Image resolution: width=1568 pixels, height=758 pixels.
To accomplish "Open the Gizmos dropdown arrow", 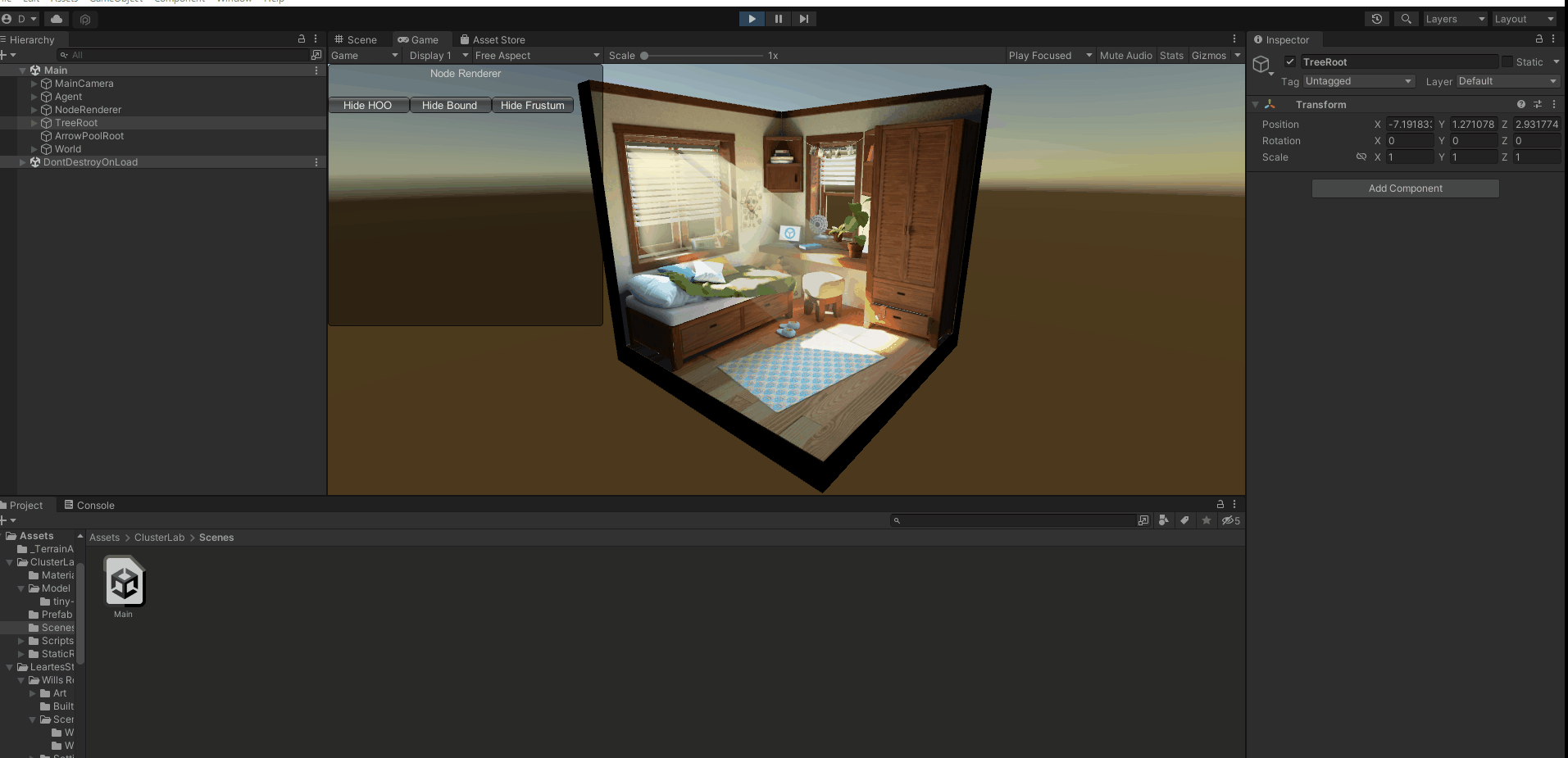I will click(1237, 56).
